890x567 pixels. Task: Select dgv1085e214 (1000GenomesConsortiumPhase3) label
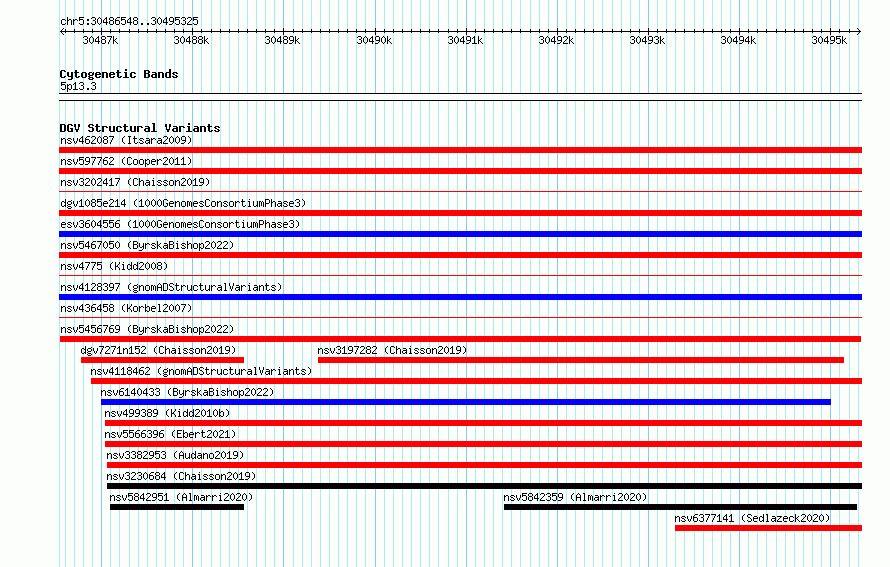click(x=183, y=203)
